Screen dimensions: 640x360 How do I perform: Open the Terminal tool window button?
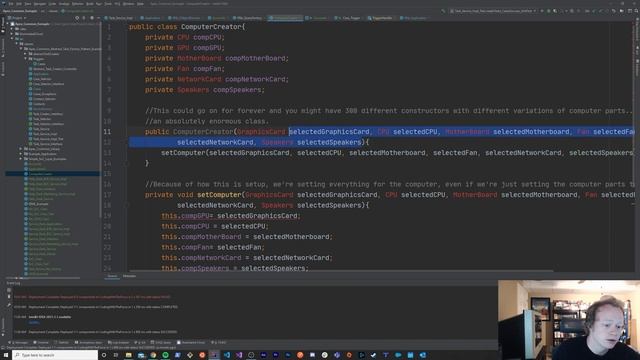[x=41, y=342]
